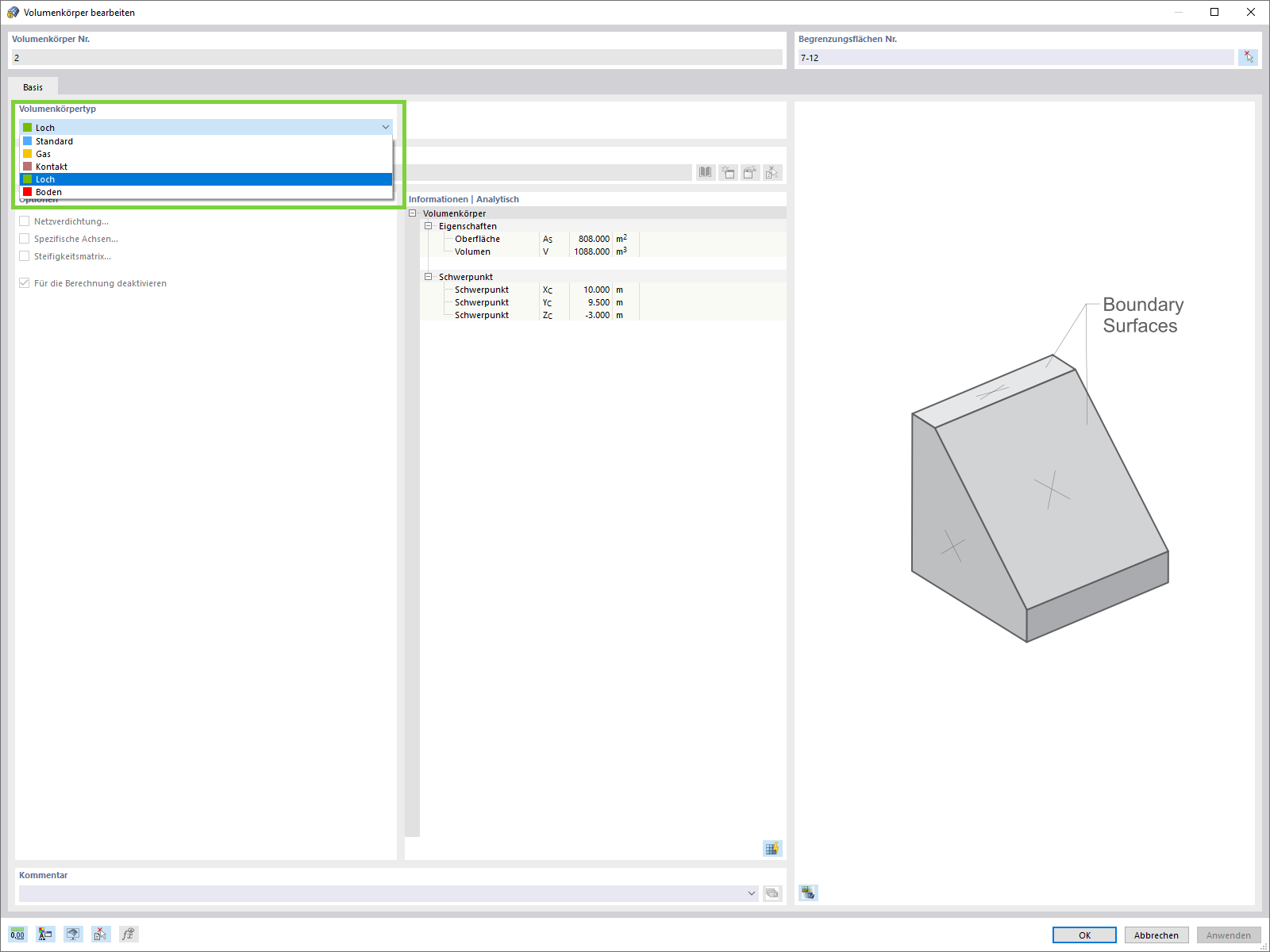The width and height of the screenshot is (1270, 952).
Task: Click the yellow Gas color swatch
Action: [28, 154]
